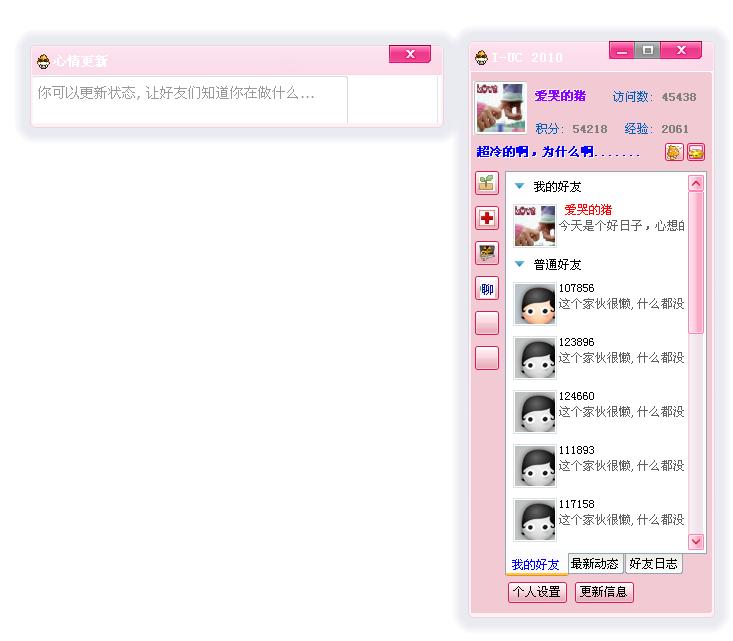Click the signature 今天是个好日子，心想
733x641 pixels.
click(622, 226)
